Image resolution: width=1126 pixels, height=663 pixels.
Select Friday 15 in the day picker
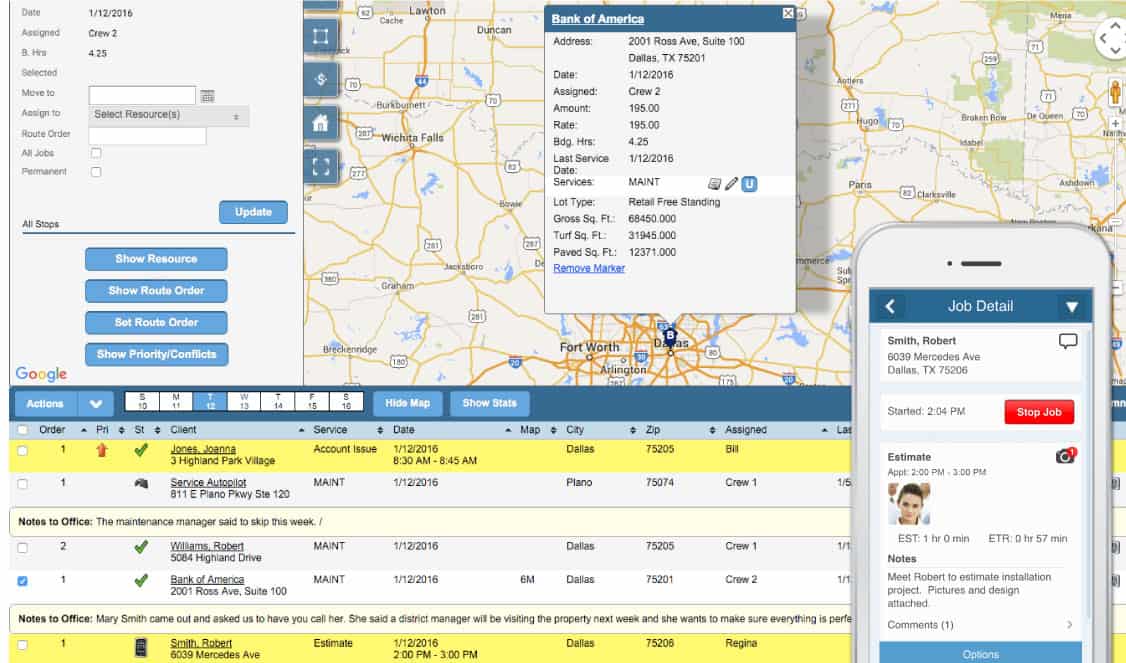[312, 402]
